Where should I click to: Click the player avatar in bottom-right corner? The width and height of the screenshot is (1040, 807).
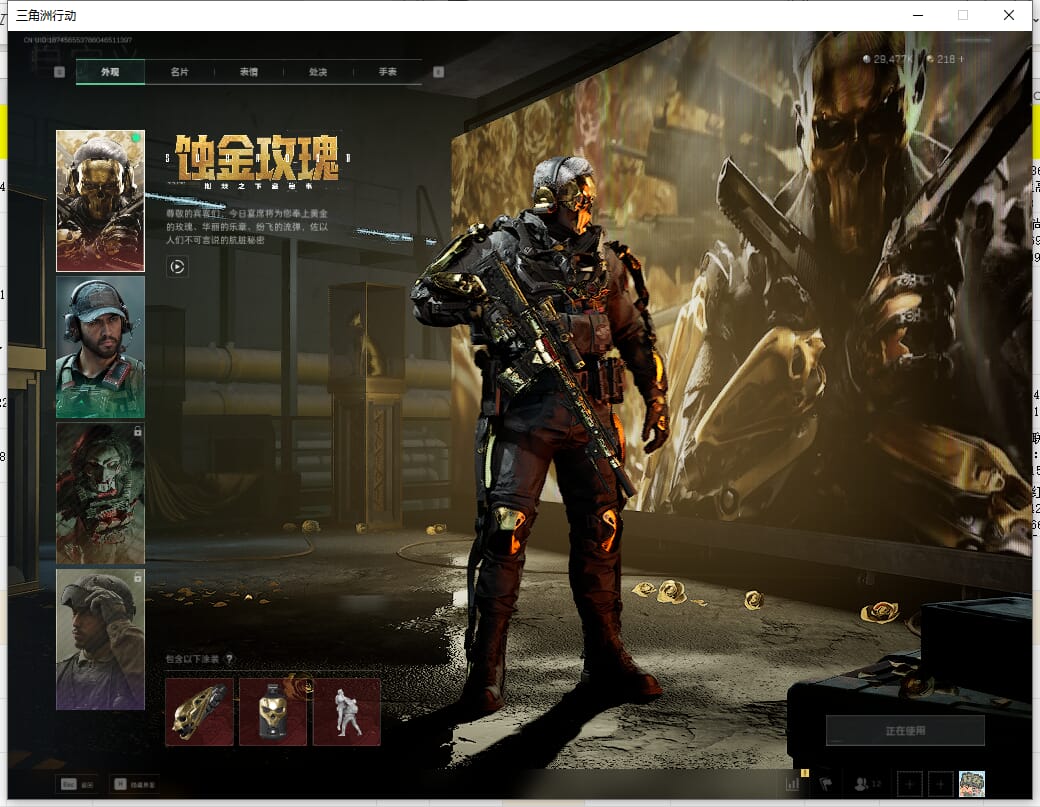click(x=971, y=784)
